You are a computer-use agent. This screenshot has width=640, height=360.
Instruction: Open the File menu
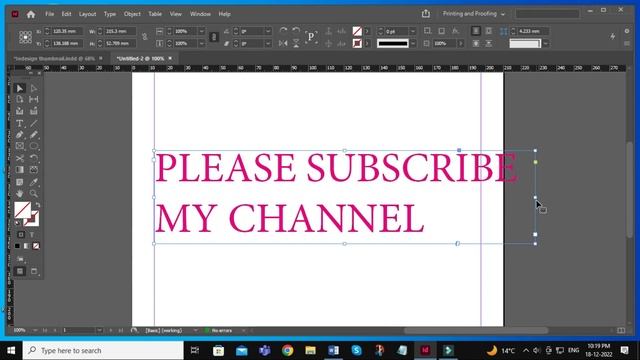pyautogui.click(x=49, y=14)
